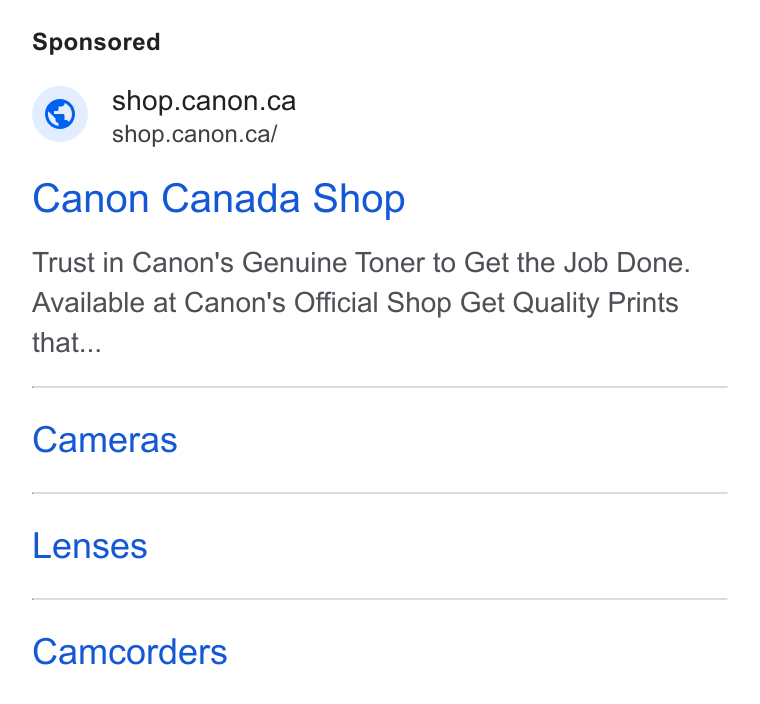Click the shop.canon.ca site name
760x704 pixels.
pos(204,101)
